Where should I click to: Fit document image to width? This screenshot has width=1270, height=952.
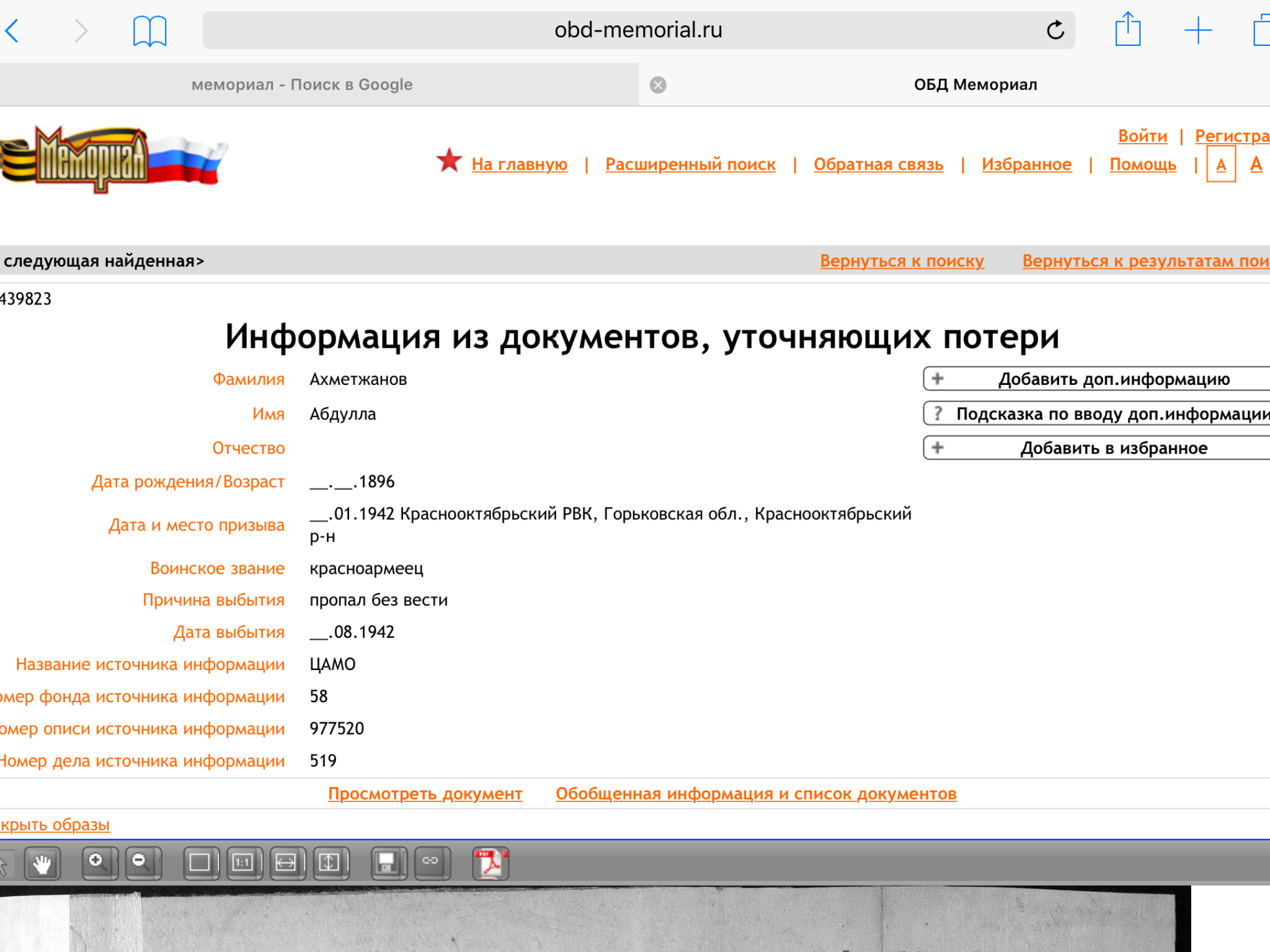[x=286, y=863]
